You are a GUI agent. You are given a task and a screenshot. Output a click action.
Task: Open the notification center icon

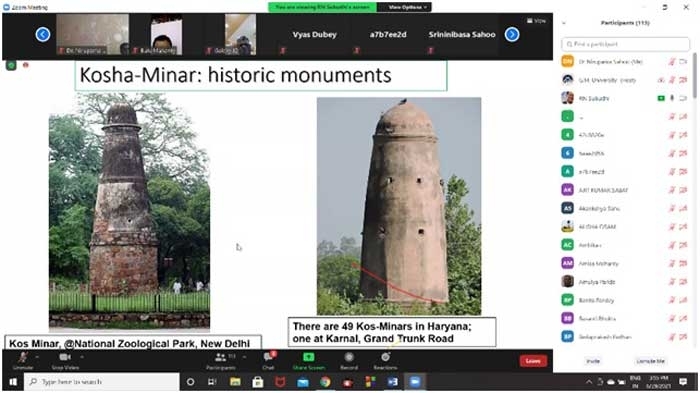(x=683, y=382)
